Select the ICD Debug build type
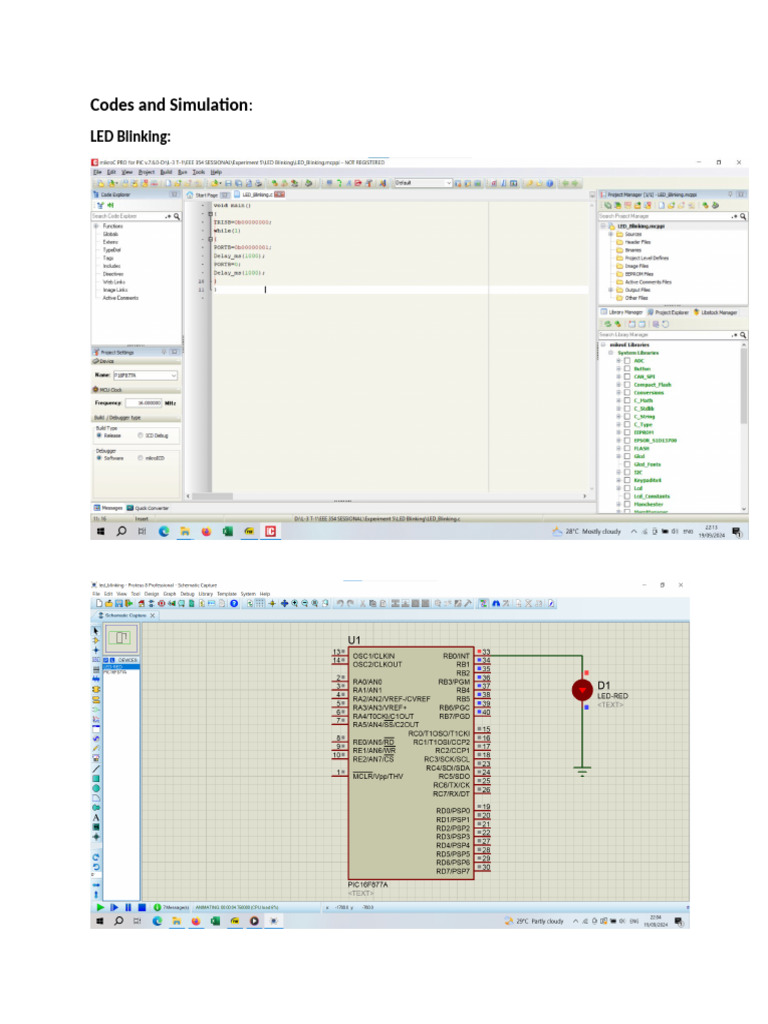768x1024 pixels. 141,436
